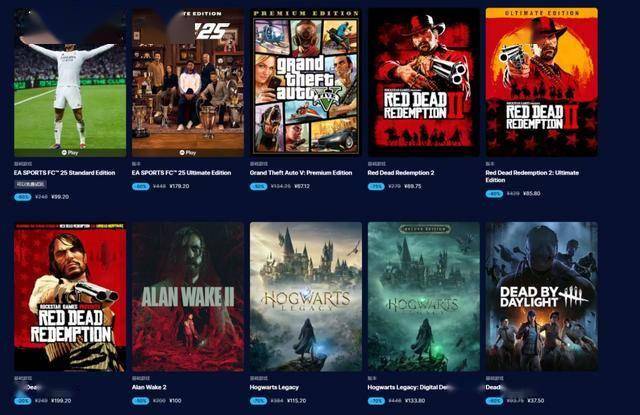Viewport: 640px width, 415px height.
Task: Click the discount badge under Red Dead Redemption 2: Ultimate Edition
Action: tap(494, 193)
